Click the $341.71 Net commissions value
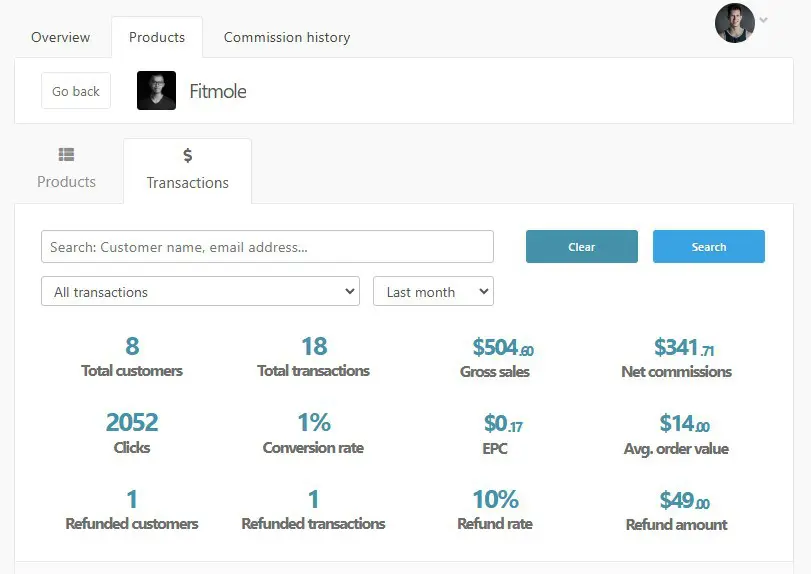 coord(684,348)
